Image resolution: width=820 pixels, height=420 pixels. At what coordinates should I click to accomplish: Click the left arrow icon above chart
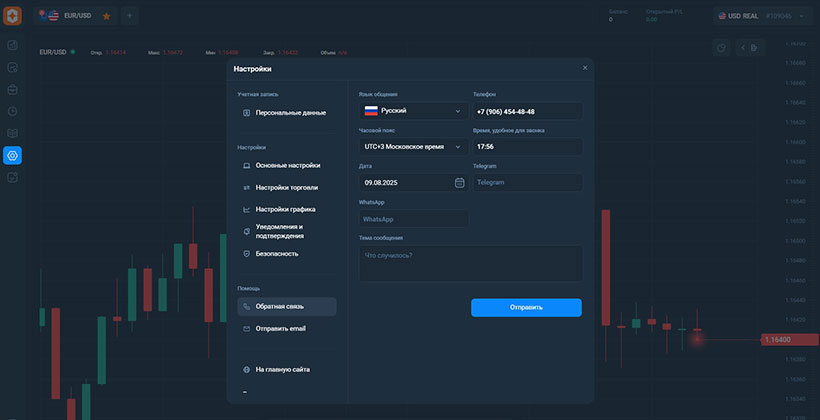[743, 48]
